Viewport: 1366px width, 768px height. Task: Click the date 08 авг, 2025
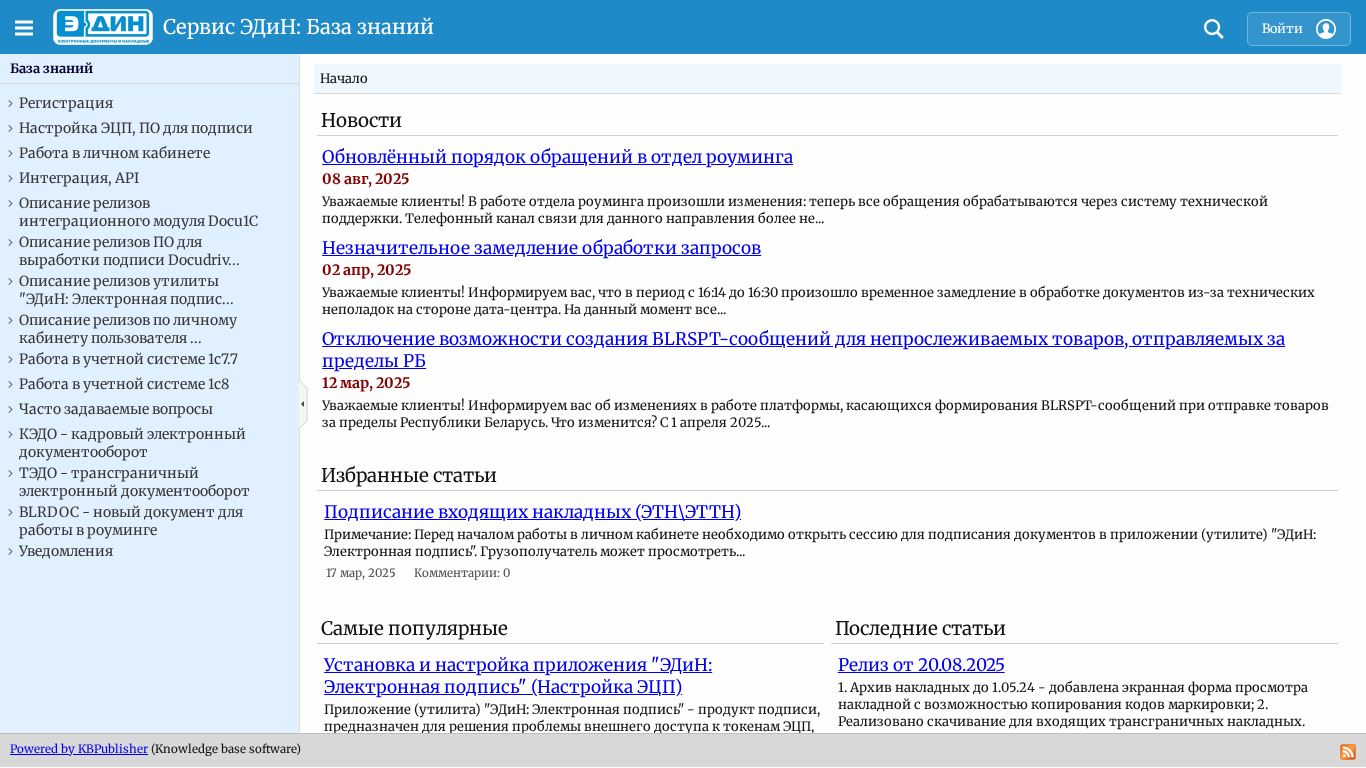coord(366,179)
